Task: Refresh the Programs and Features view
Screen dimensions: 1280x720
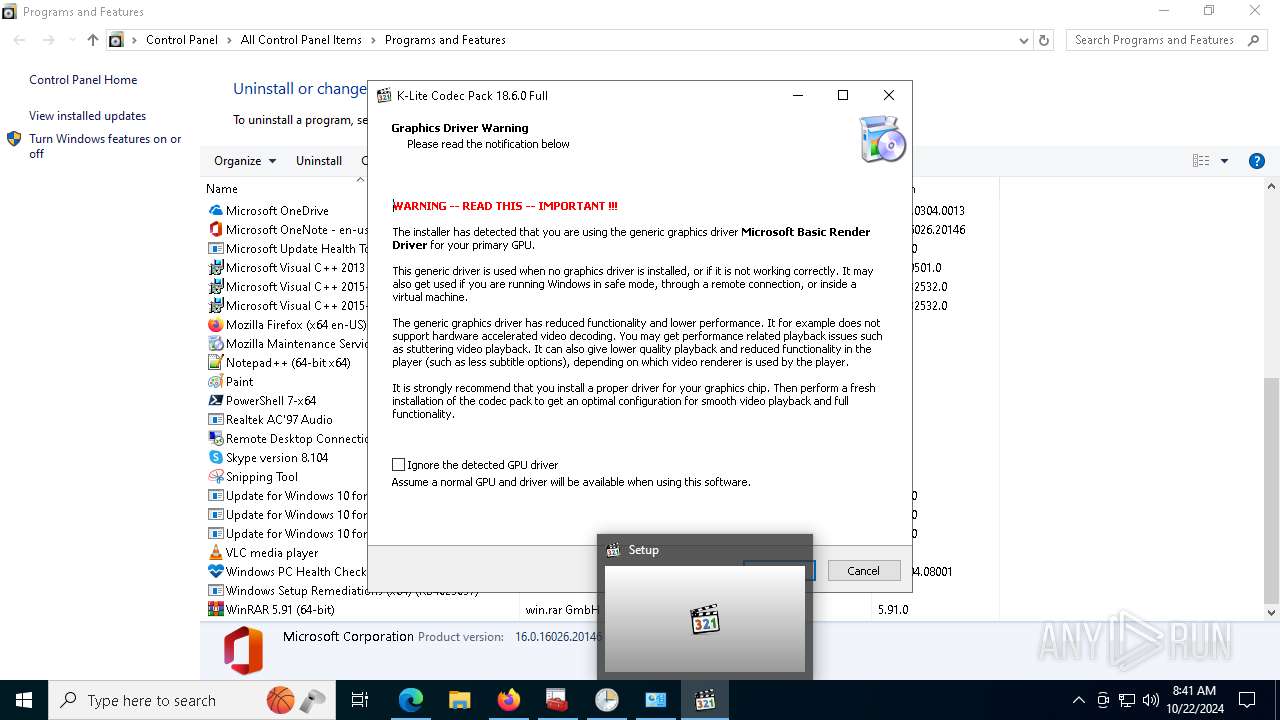Action: click(1044, 40)
